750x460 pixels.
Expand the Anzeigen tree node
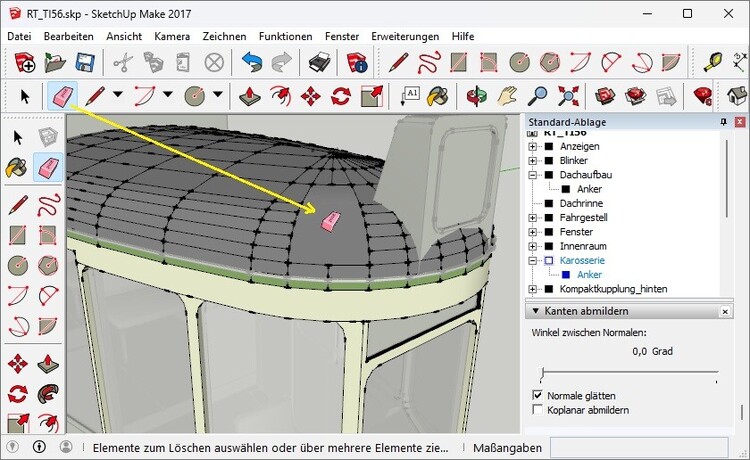point(532,146)
